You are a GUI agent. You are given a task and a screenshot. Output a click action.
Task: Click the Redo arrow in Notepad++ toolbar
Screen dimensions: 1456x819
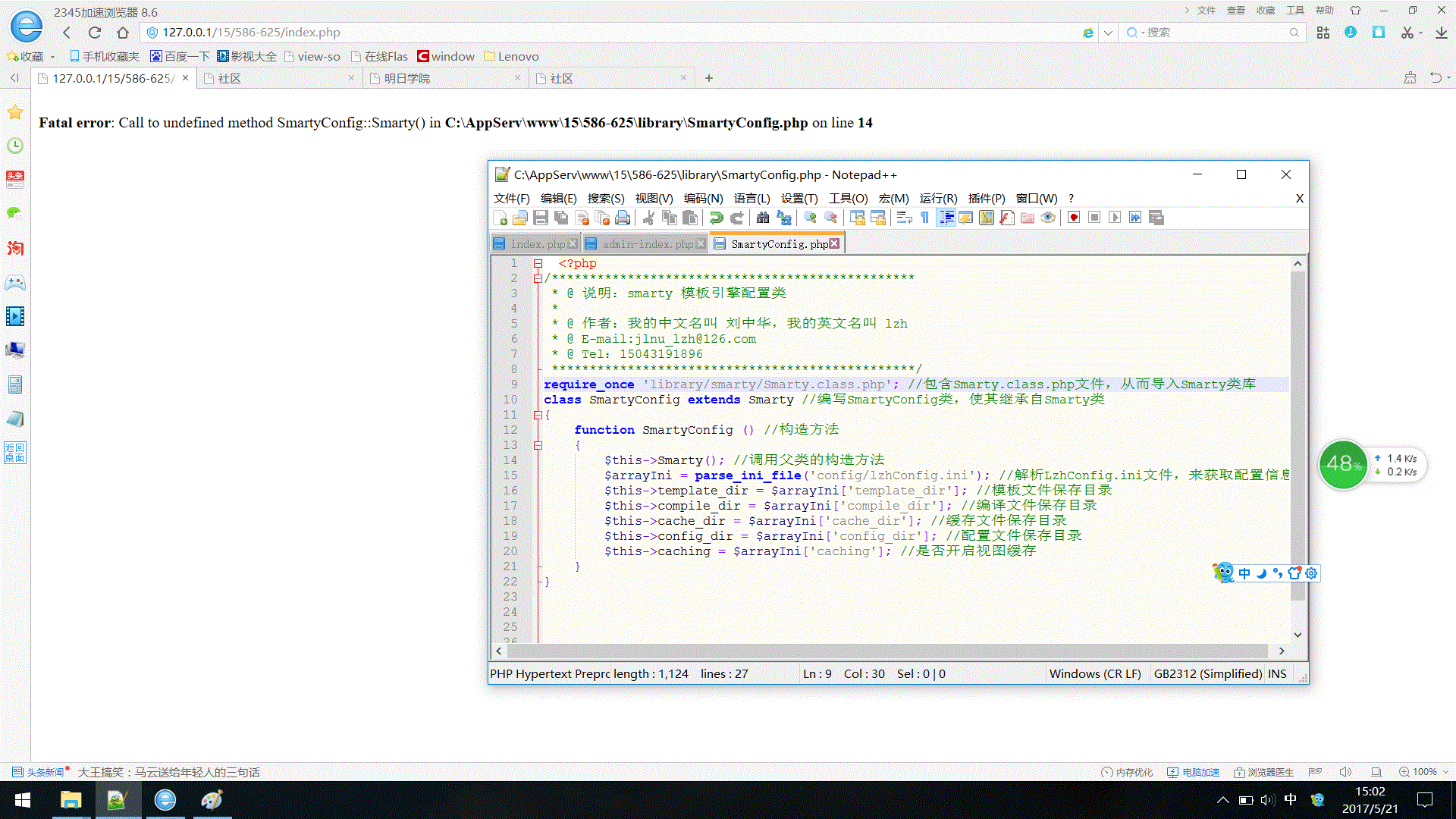[736, 218]
